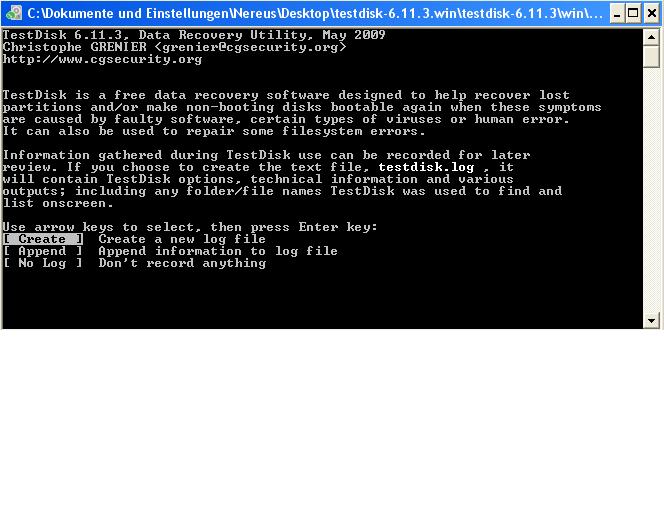Pick the No Log option
The height and width of the screenshot is (512, 664).
coord(43,263)
